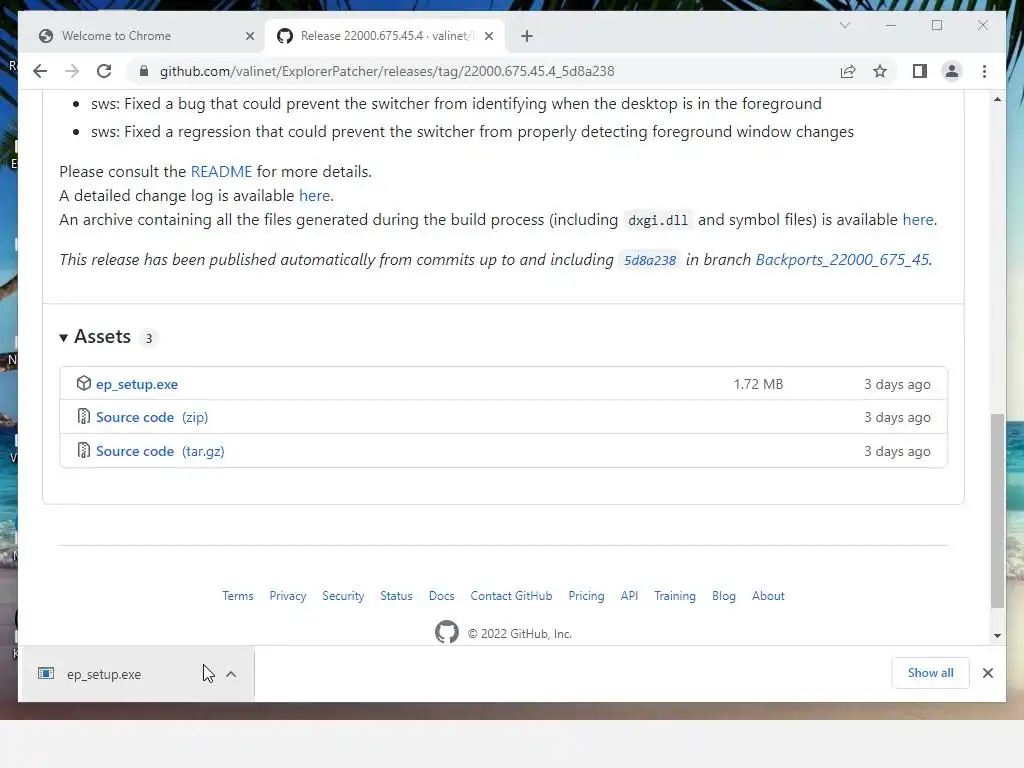The height and width of the screenshot is (768, 1024).
Task: Click the address bar URL field
Action: 483,71
